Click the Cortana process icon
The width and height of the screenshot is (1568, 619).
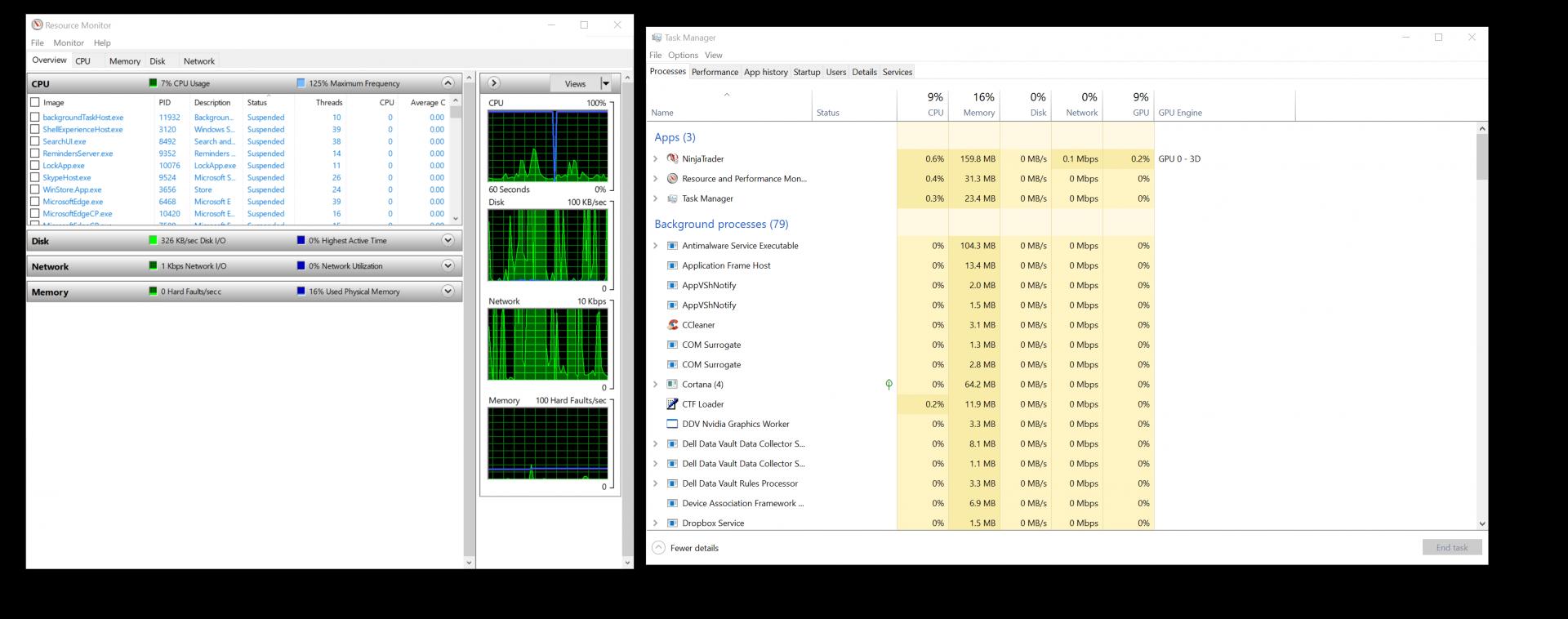pos(672,384)
